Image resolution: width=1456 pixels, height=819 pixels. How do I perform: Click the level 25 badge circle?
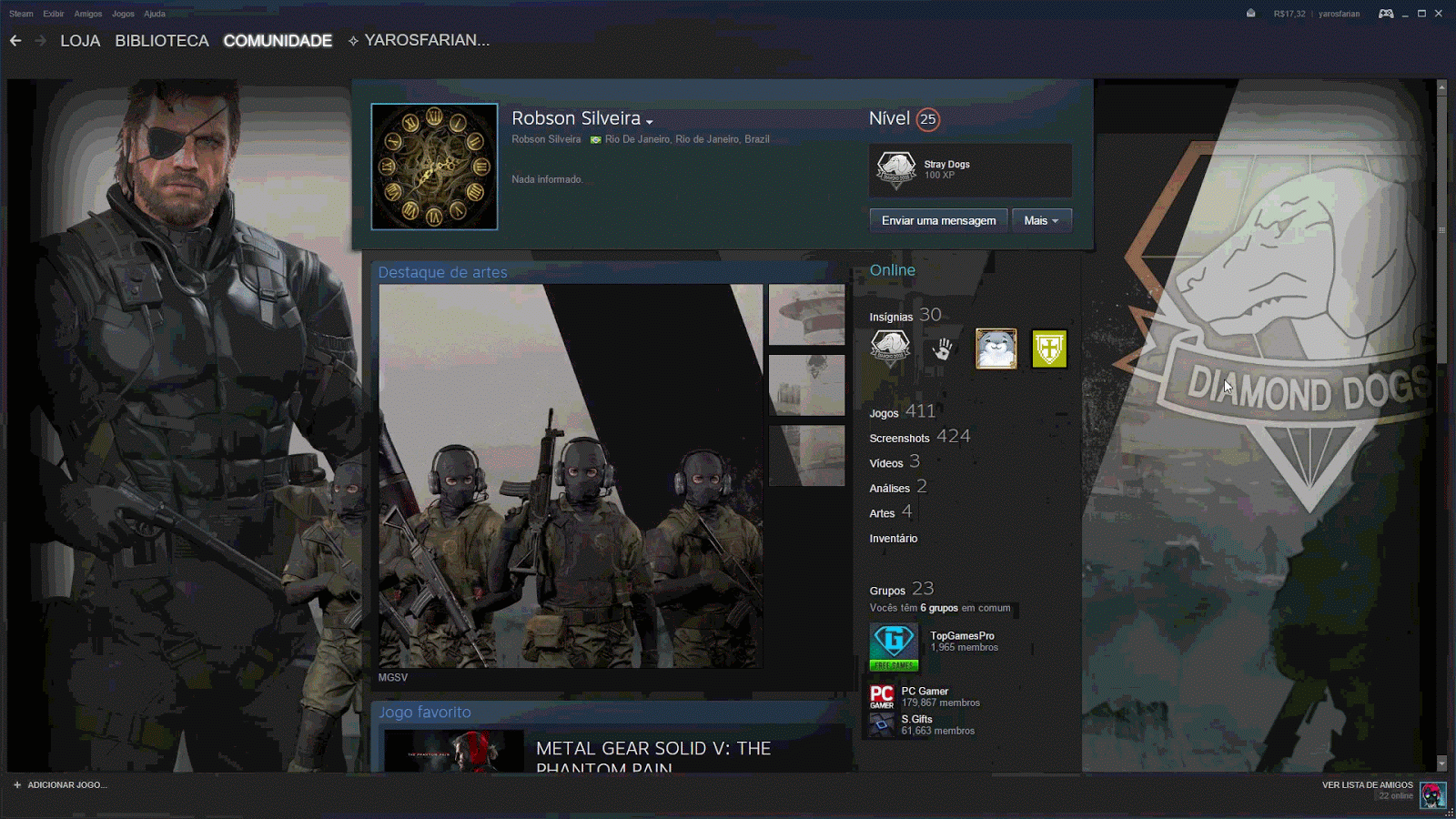927,119
